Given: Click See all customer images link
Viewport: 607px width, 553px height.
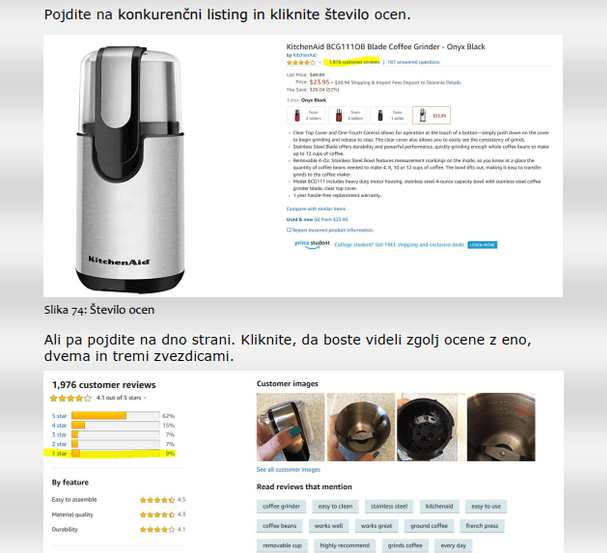Looking at the screenshot, I should click(x=288, y=469).
